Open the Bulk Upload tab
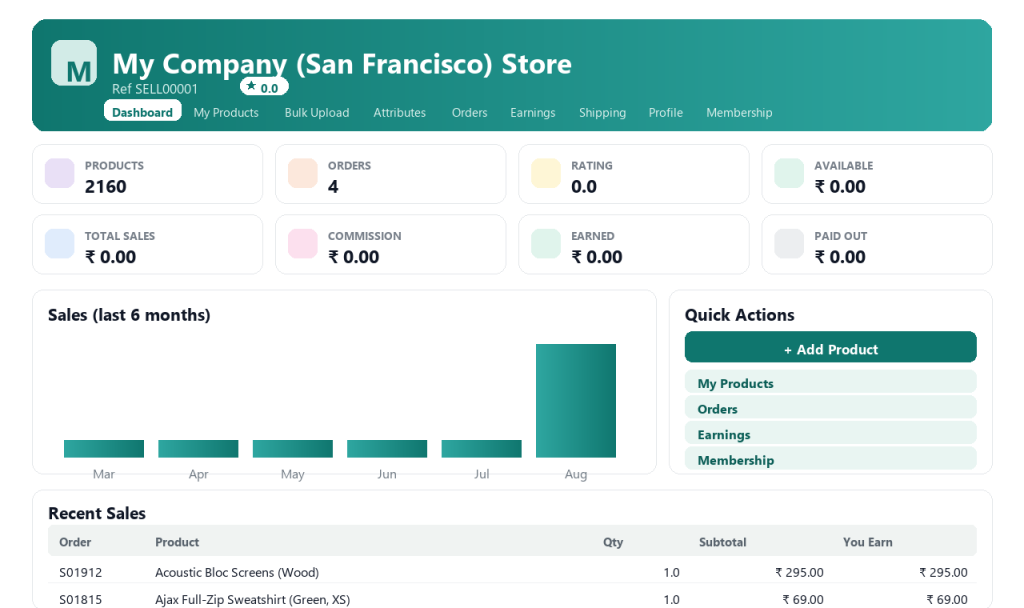Image resolution: width=1024 pixels, height=608 pixels. 317,112
